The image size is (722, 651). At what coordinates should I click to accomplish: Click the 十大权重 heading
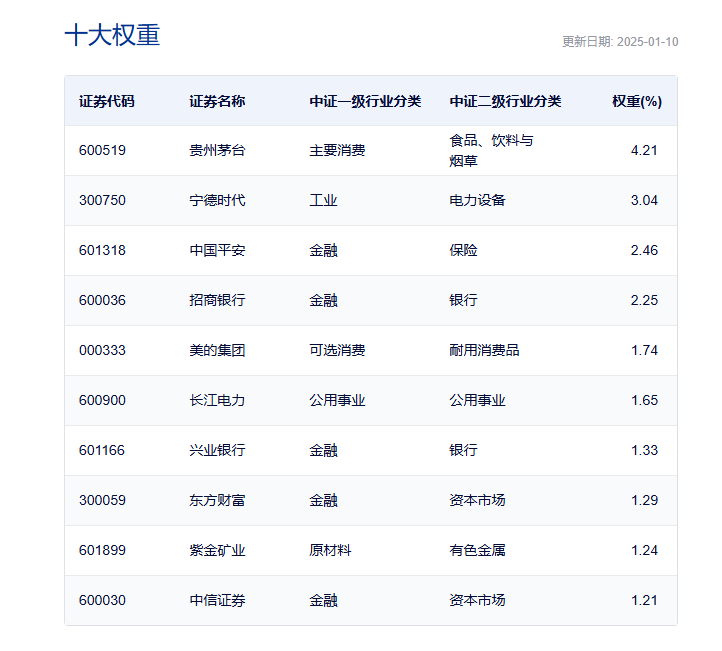coord(112,35)
